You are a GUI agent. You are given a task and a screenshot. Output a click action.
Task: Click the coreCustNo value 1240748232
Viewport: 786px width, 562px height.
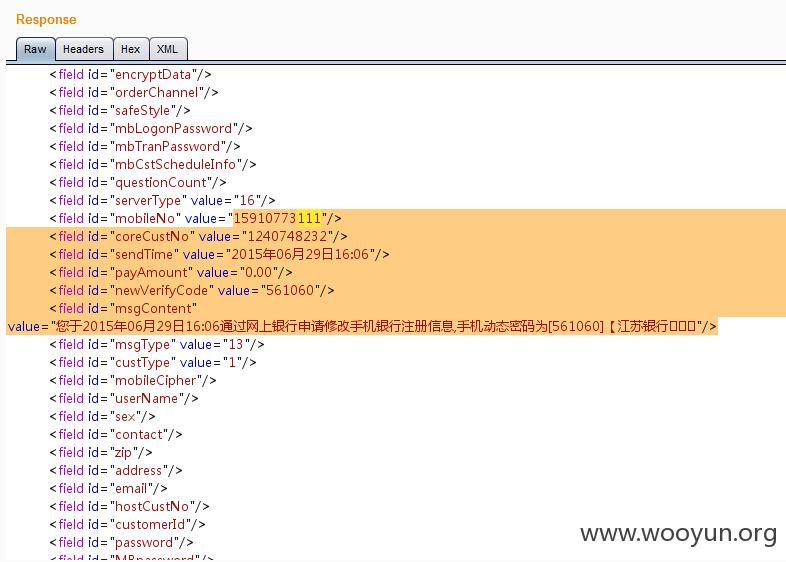pos(287,237)
